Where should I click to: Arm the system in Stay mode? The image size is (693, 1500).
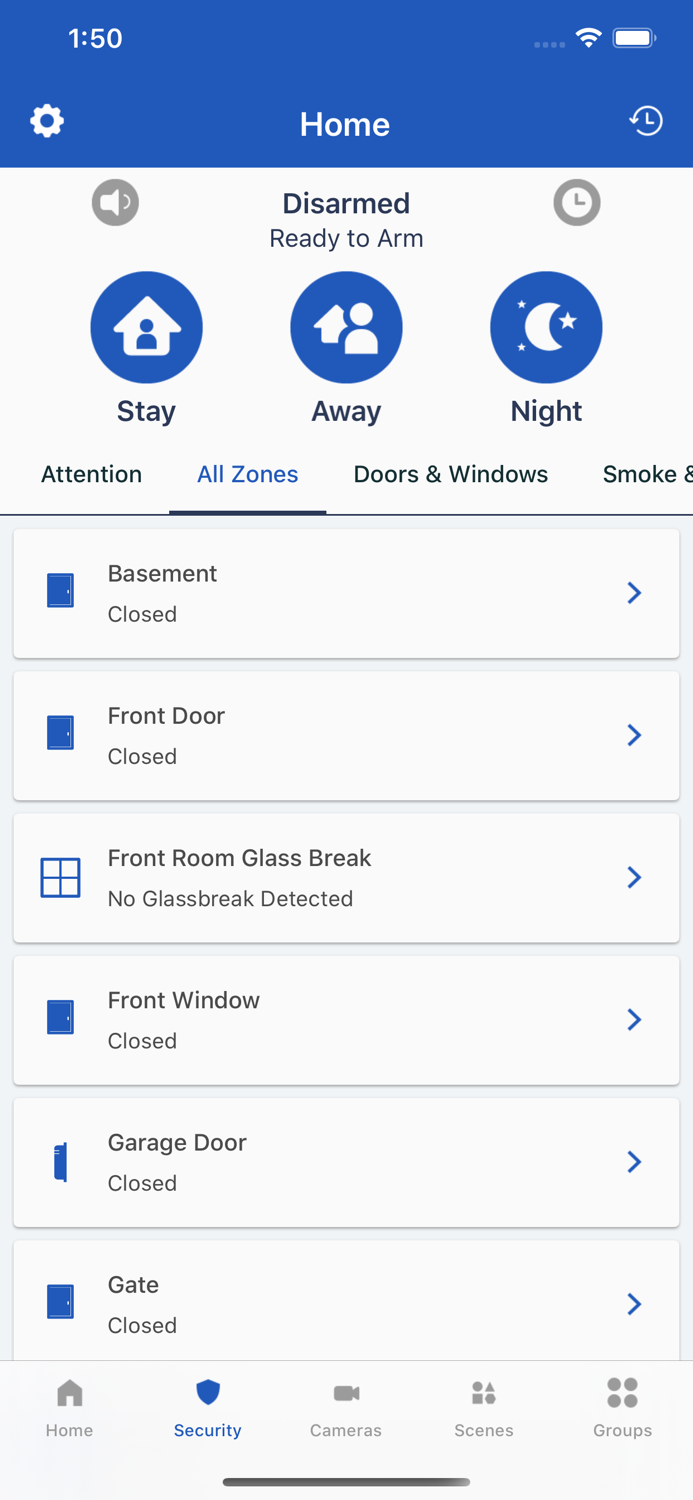(x=146, y=327)
